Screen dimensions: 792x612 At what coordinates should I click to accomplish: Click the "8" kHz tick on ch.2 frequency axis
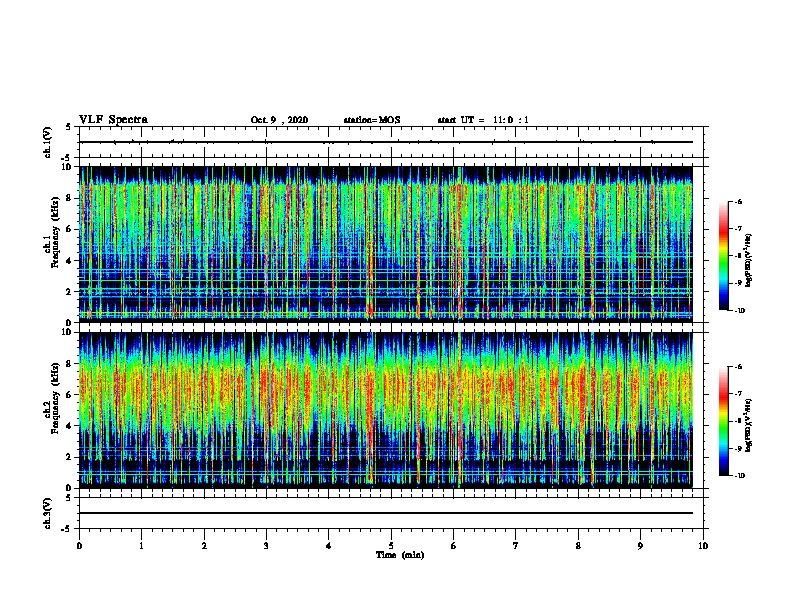click(70, 364)
